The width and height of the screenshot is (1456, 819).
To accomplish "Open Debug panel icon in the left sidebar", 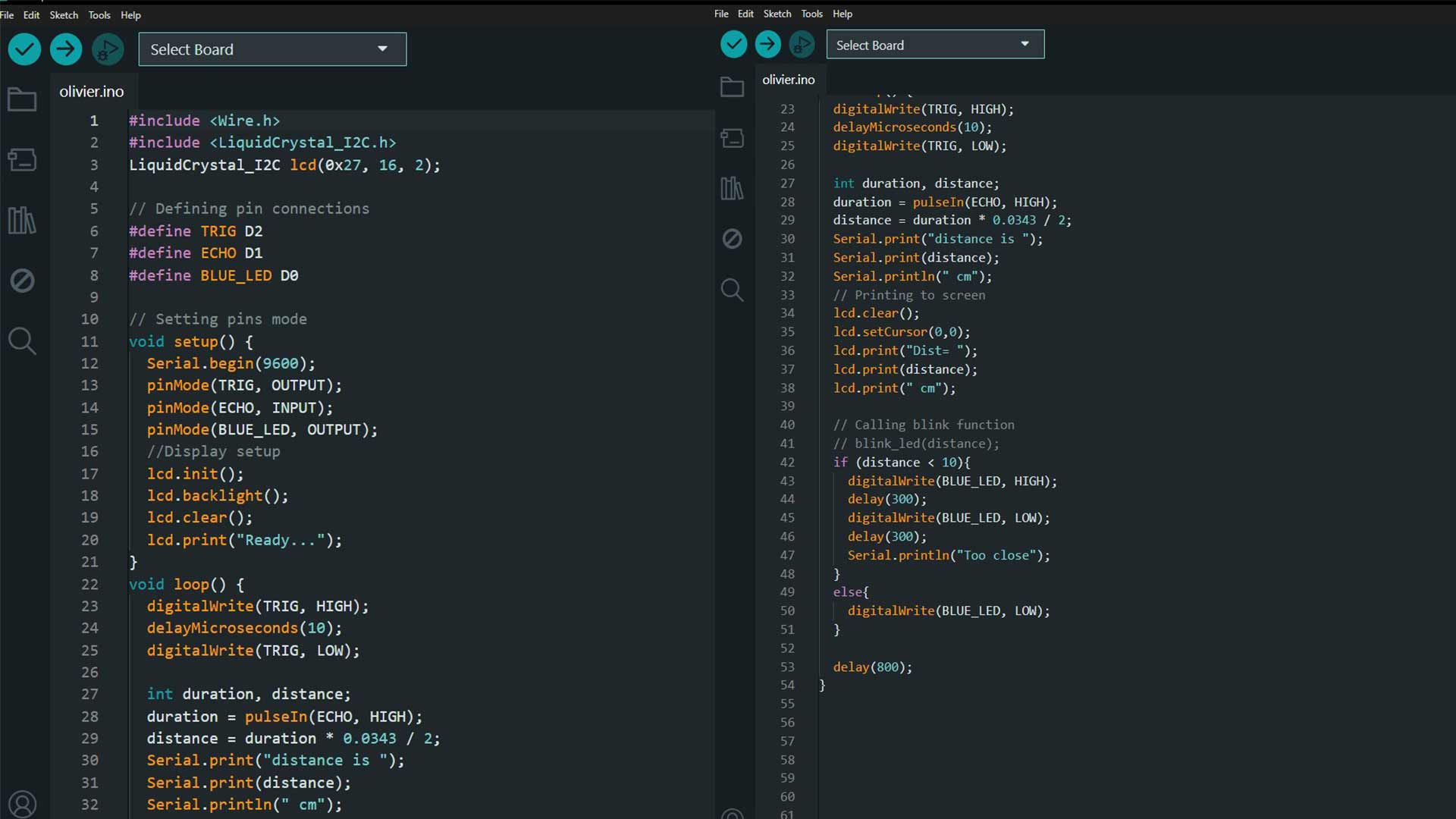I will pyautogui.click(x=22, y=281).
